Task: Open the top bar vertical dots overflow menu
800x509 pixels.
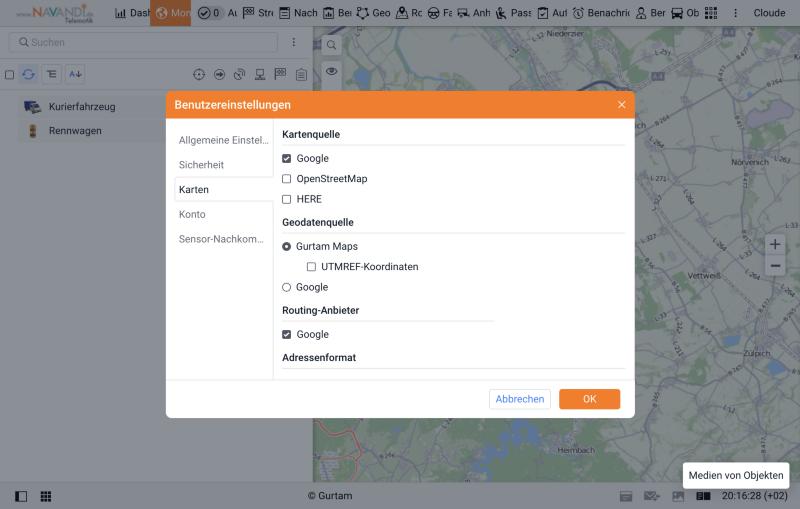Action: (735, 13)
